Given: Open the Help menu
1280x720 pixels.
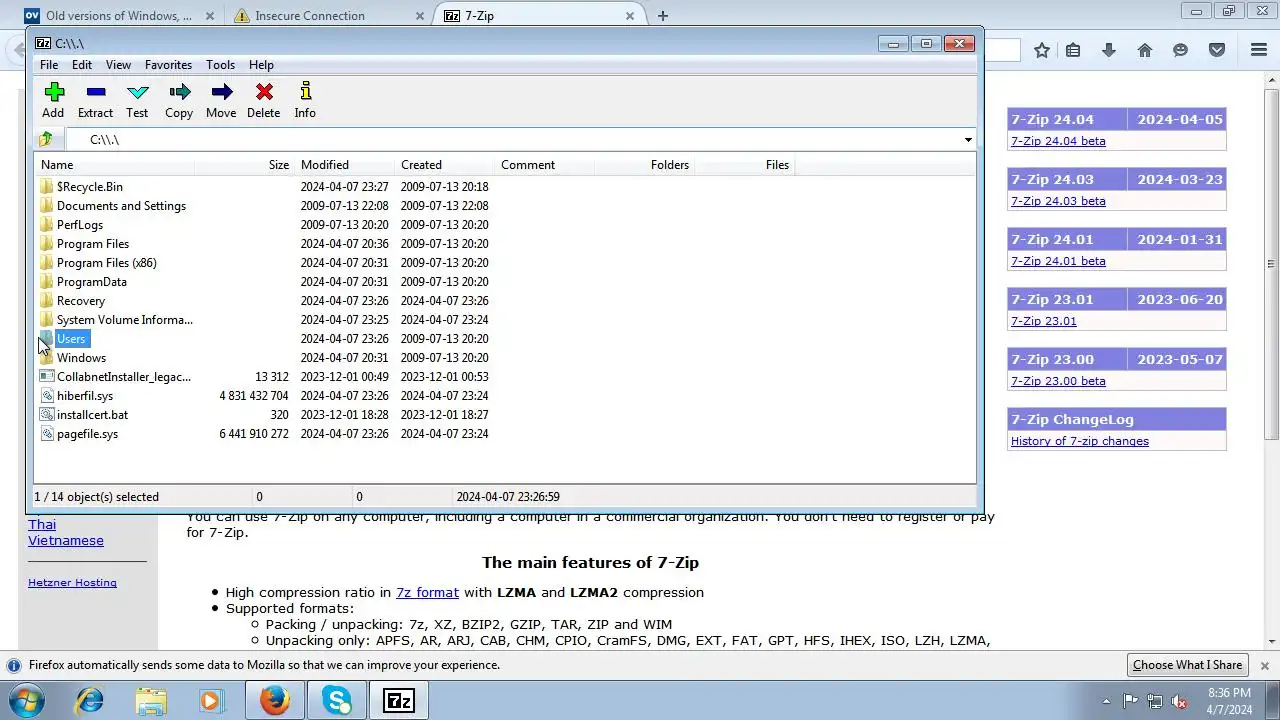Looking at the screenshot, I should 261,65.
